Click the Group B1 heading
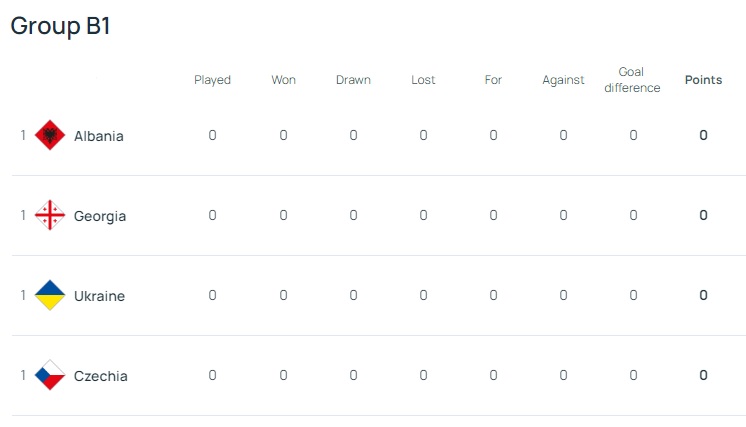The image size is (746, 427). (x=60, y=26)
